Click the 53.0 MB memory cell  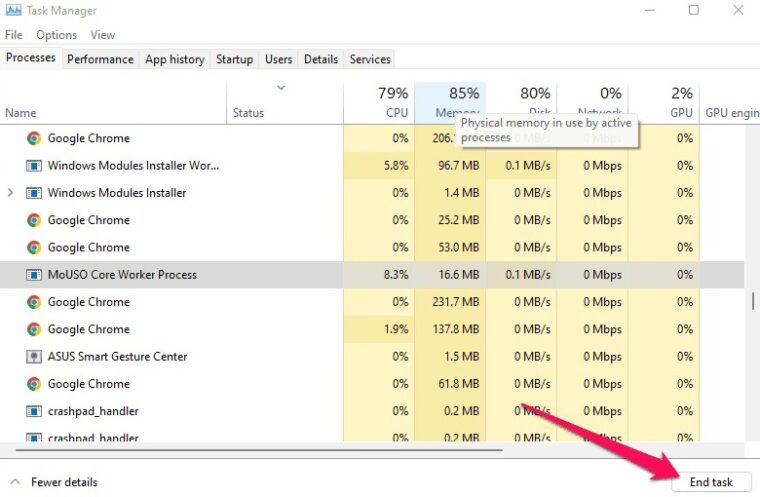pos(450,247)
